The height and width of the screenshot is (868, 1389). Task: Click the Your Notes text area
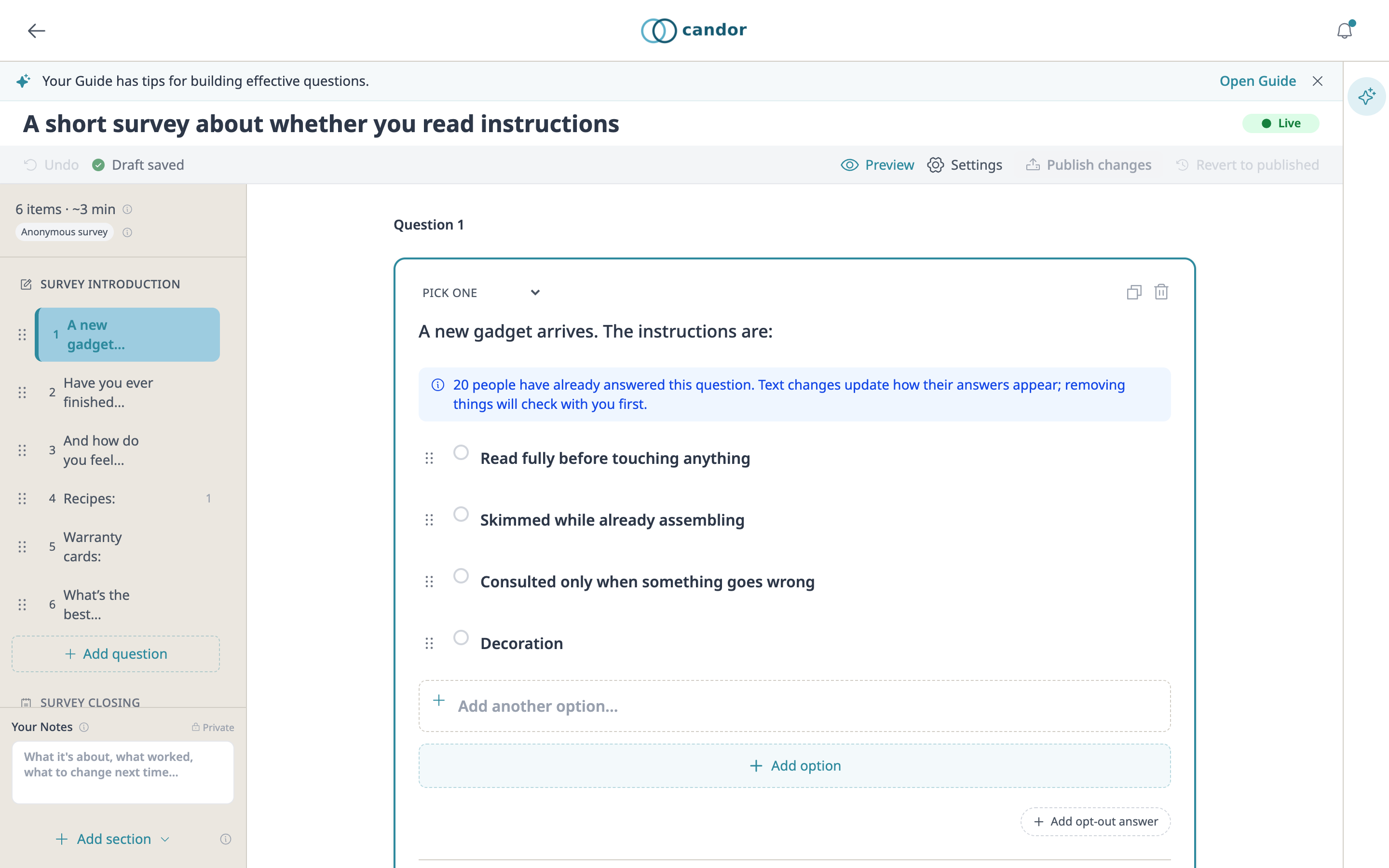[123, 772]
